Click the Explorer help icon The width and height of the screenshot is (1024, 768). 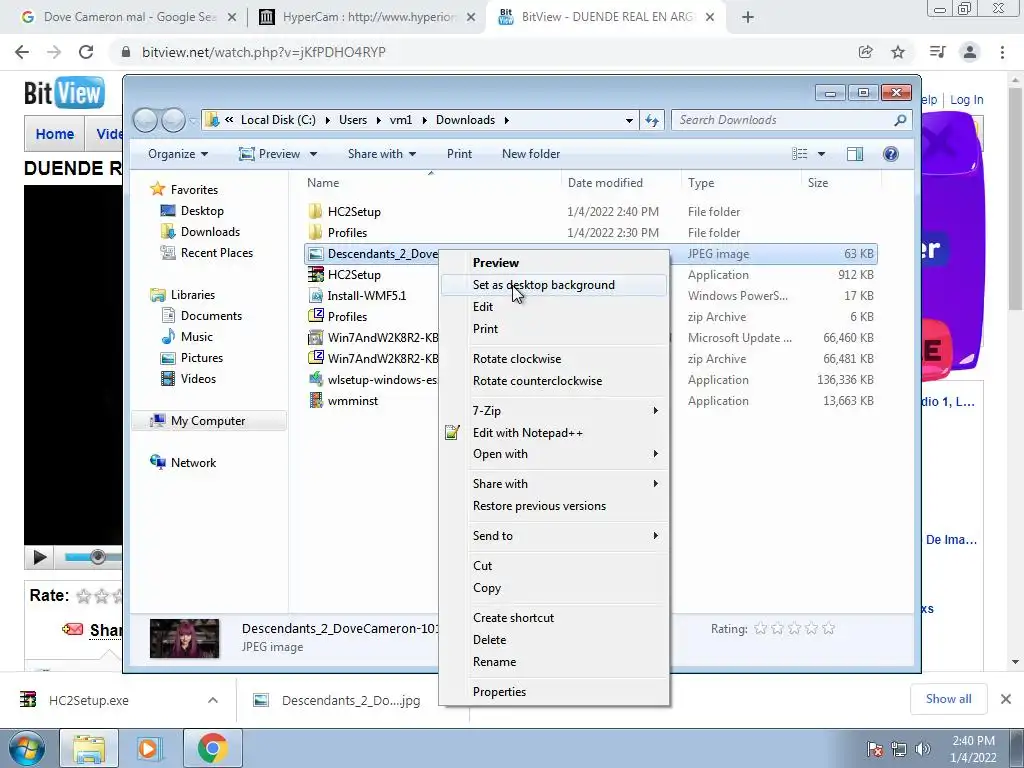point(890,154)
